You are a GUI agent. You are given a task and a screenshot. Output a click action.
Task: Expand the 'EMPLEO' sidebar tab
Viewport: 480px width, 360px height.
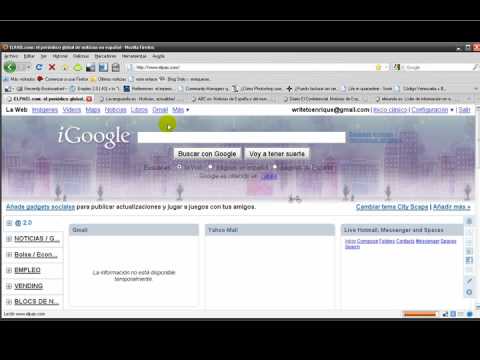[9, 270]
